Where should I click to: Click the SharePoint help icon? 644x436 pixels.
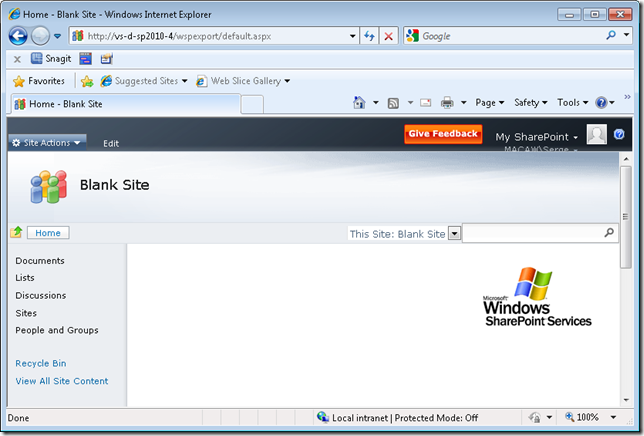[x=619, y=134]
